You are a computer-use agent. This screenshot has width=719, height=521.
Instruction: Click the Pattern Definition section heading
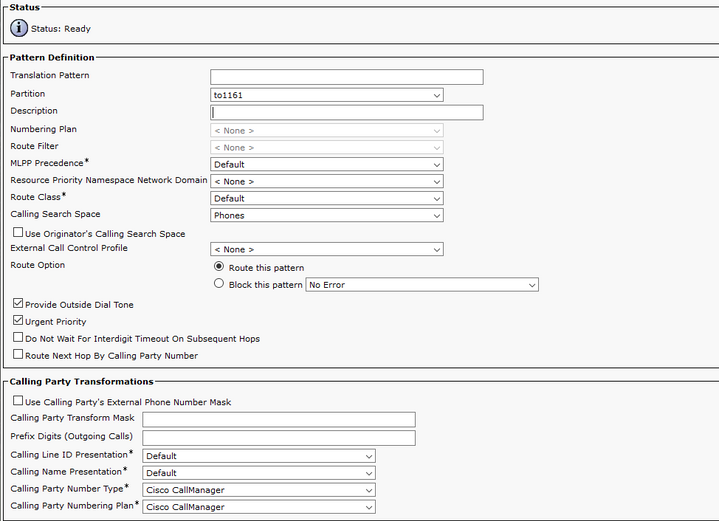(52, 57)
